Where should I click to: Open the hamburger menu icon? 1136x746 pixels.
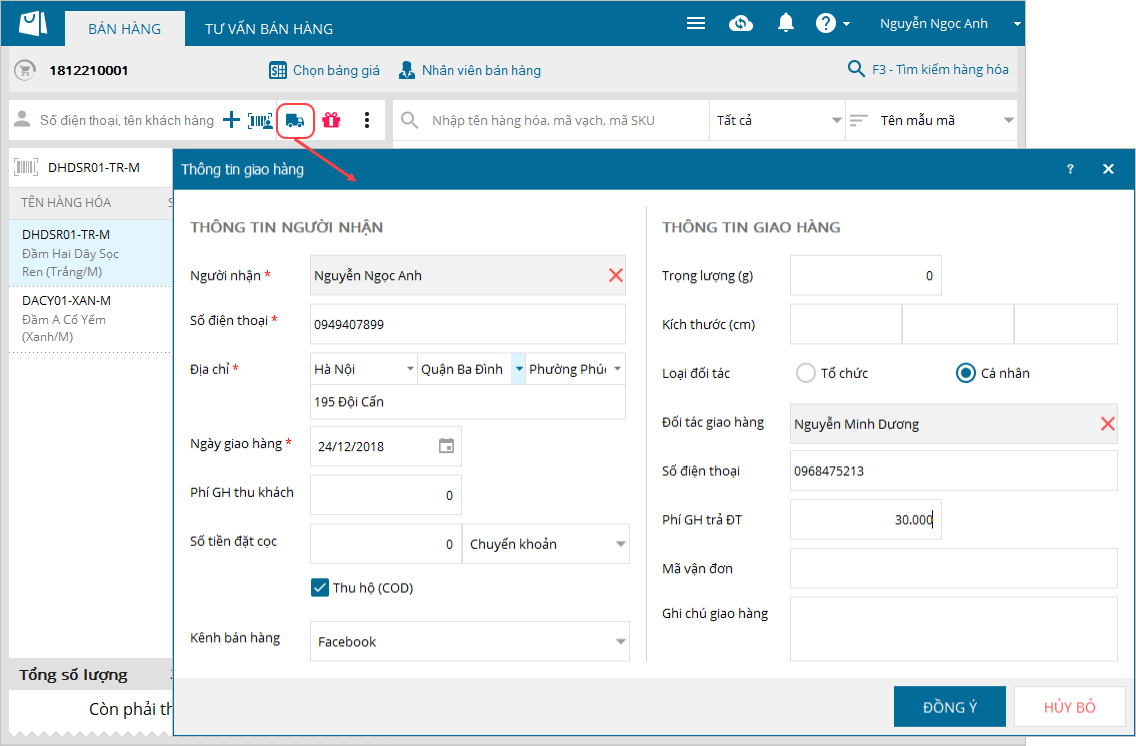pos(696,24)
